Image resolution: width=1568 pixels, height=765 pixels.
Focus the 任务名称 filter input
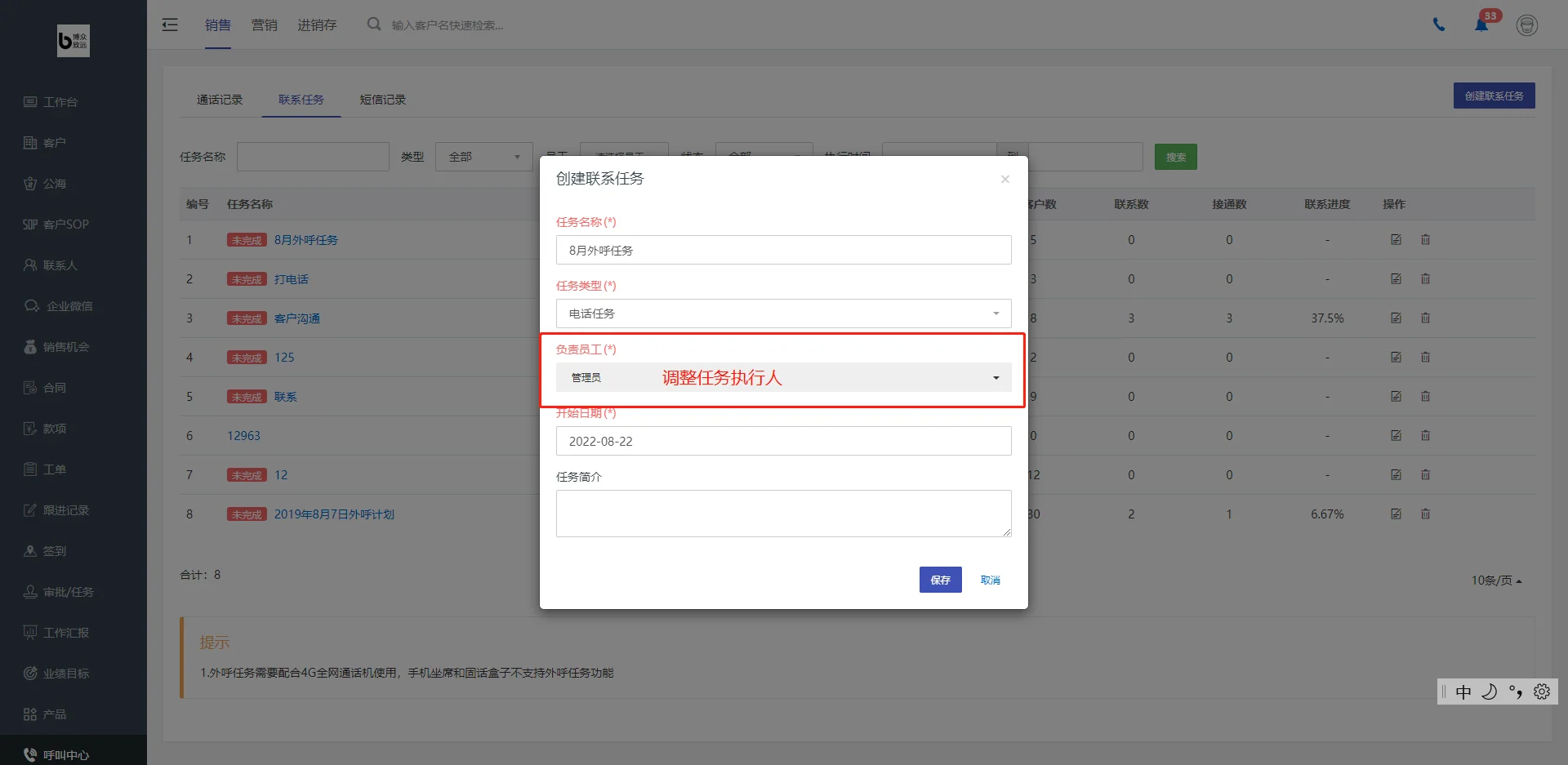313,157
